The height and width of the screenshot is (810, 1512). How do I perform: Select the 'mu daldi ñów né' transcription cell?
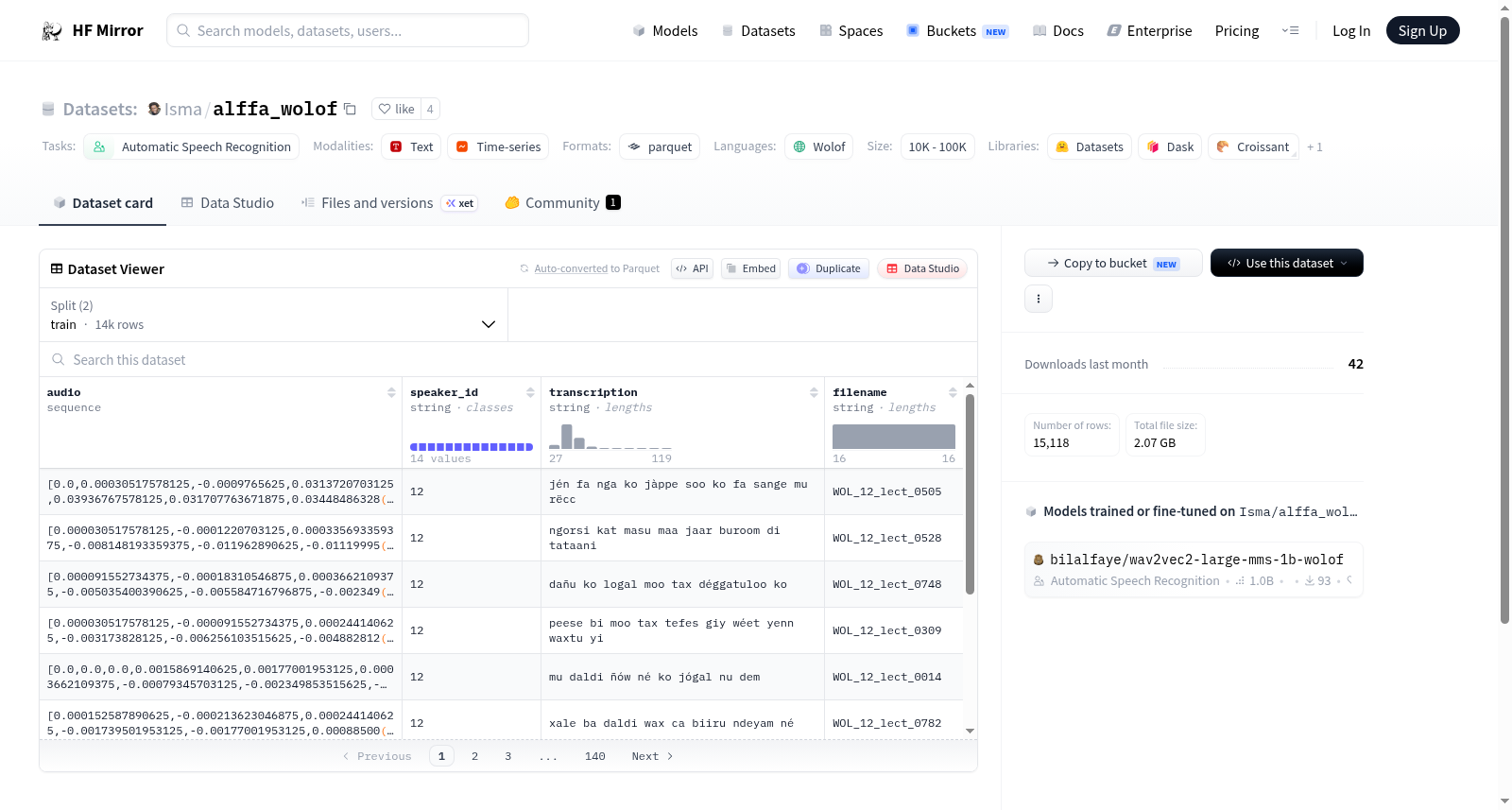pos(682,677)
